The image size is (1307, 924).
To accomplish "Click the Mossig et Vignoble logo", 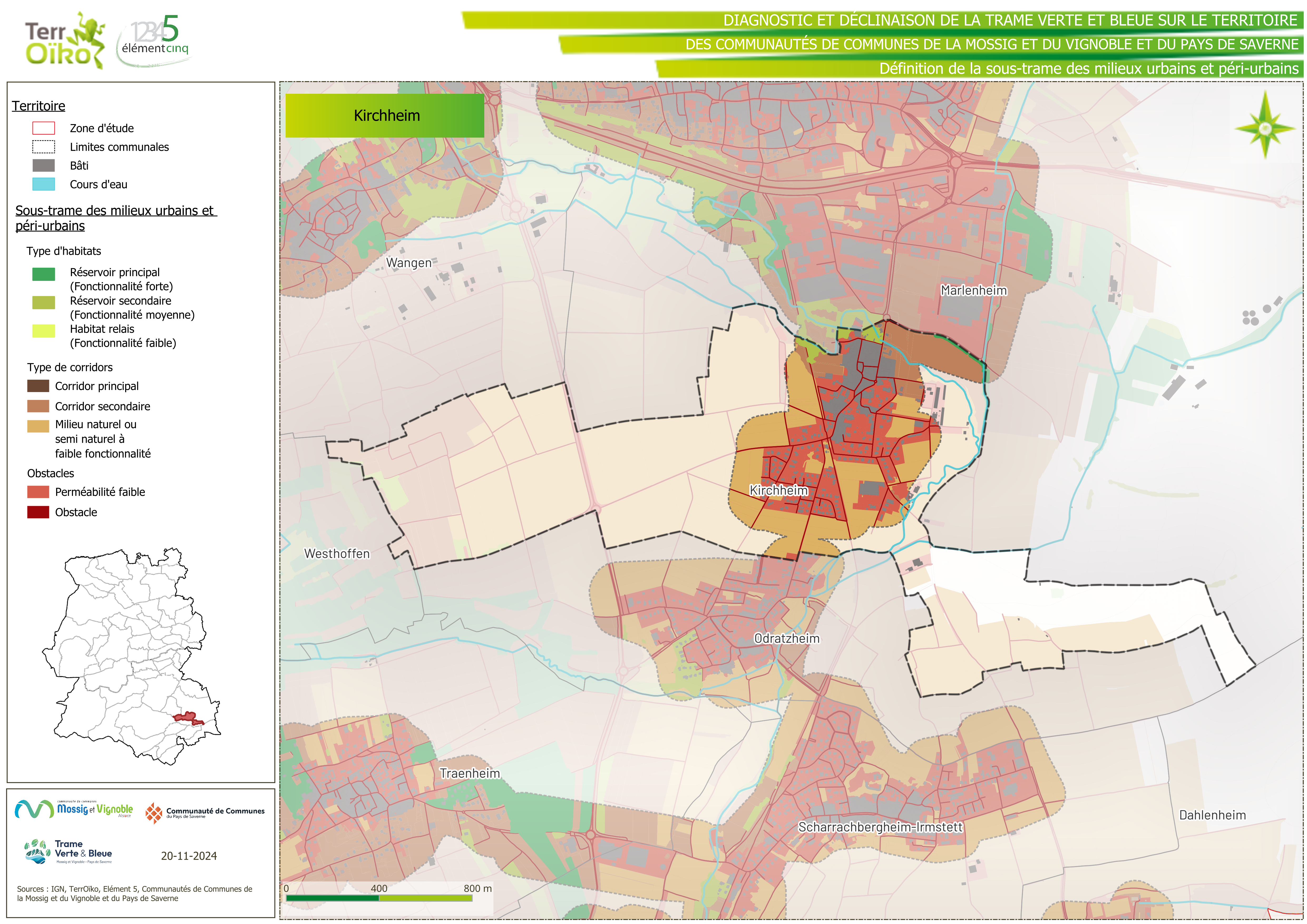I will 74,809.
